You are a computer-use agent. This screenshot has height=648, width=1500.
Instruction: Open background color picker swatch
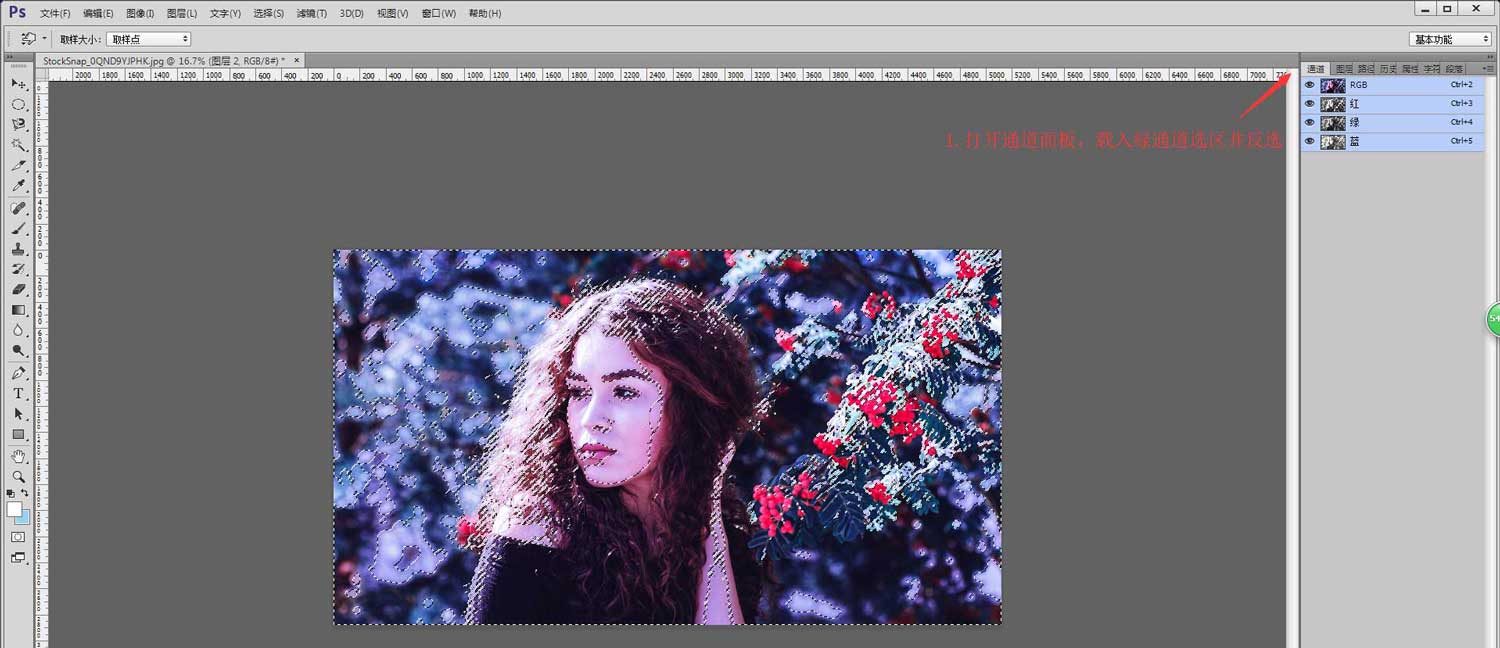point(23,519)
